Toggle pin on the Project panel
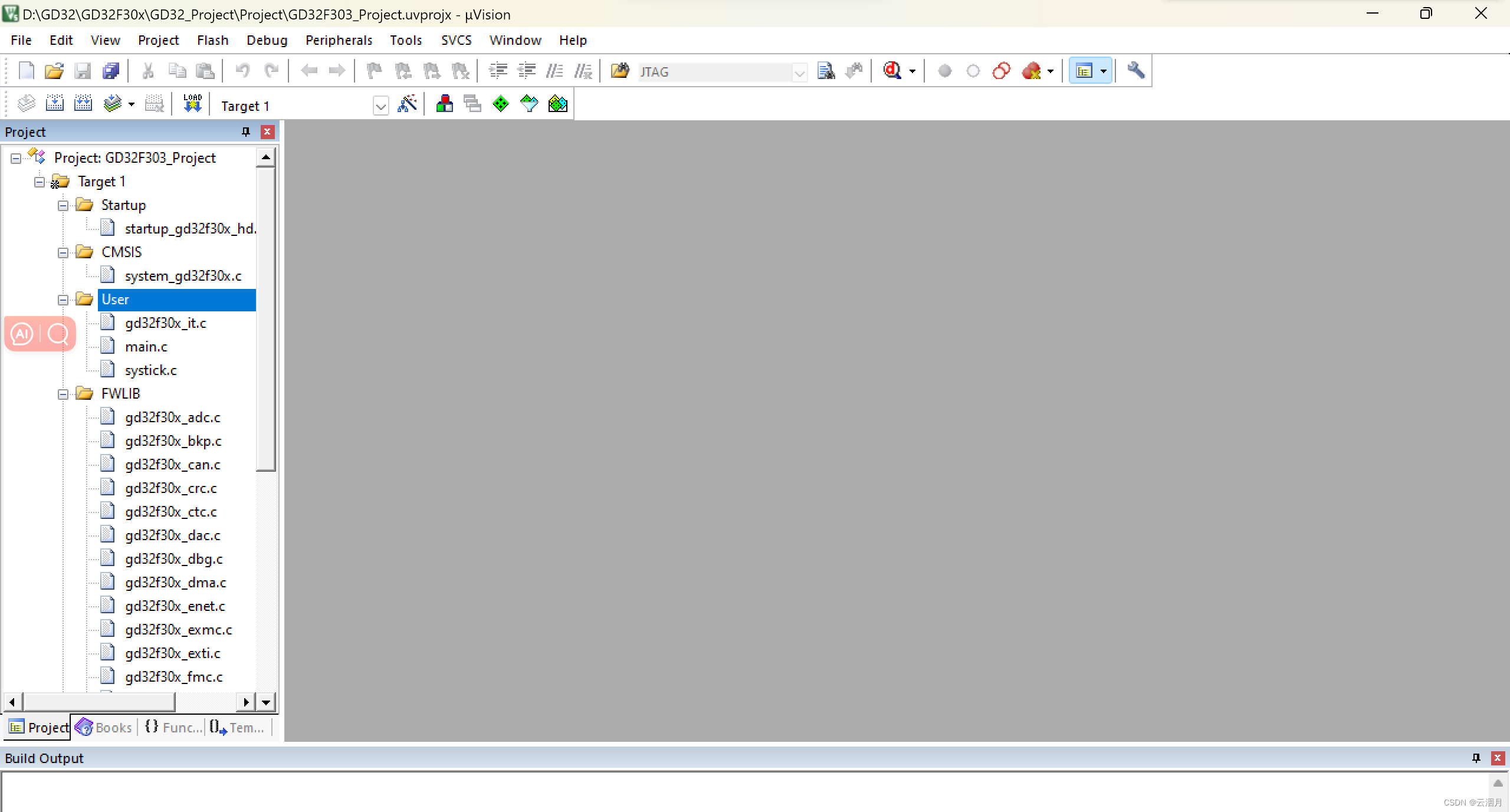 coord(246,132)
